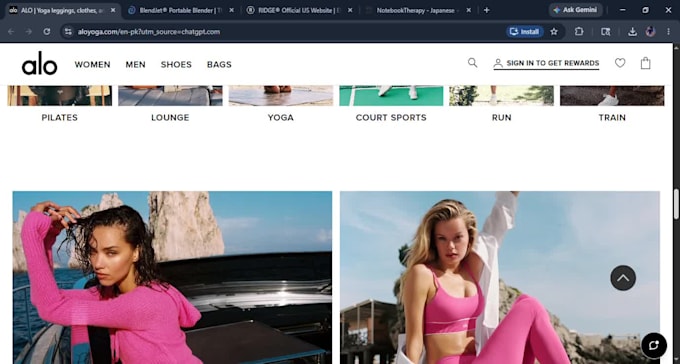Screen dimensions: 680x364
Task: Open the BAGS menu
Action: (219, 65)
